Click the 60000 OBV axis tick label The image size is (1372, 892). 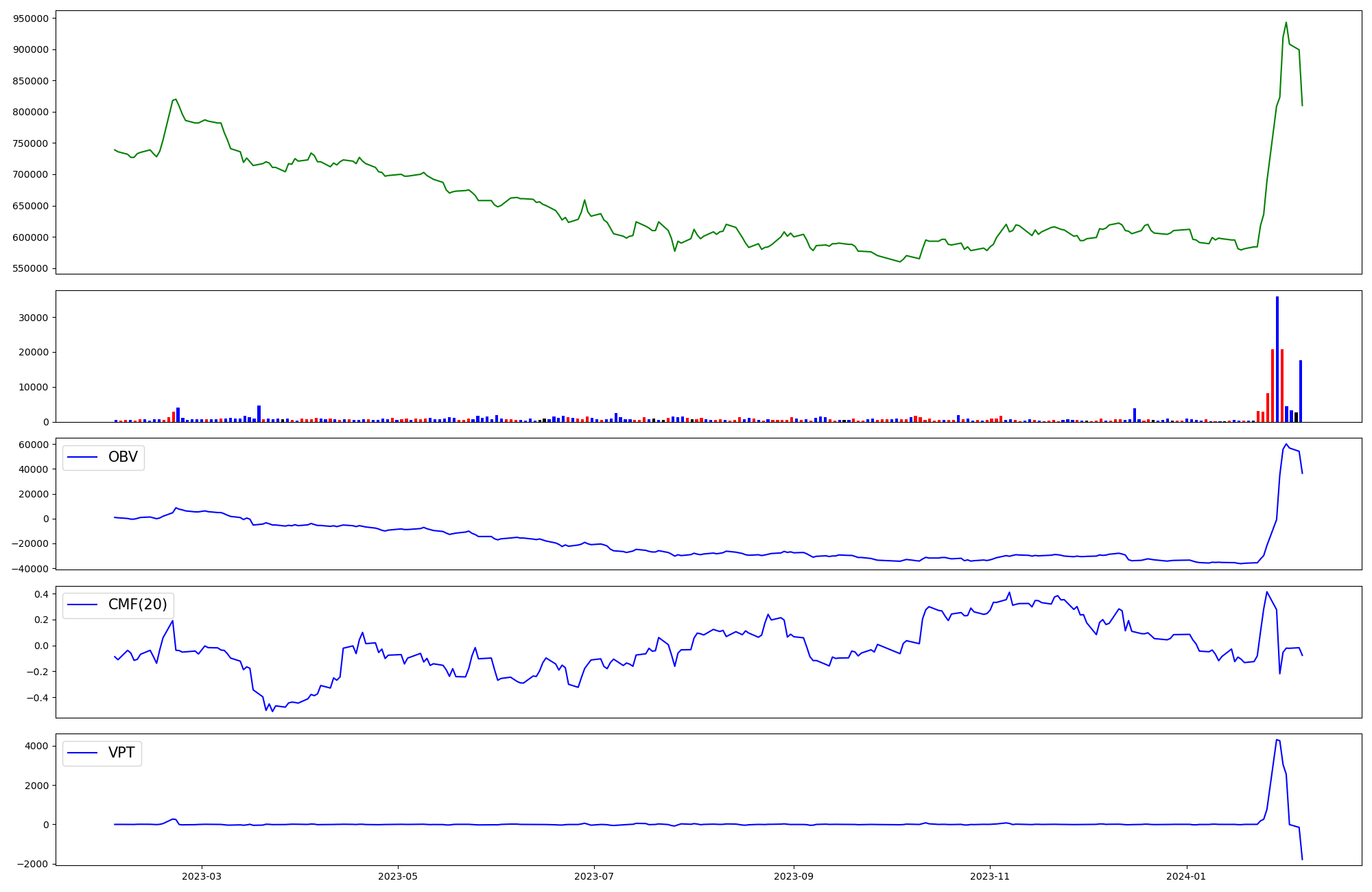coord(34,445)
